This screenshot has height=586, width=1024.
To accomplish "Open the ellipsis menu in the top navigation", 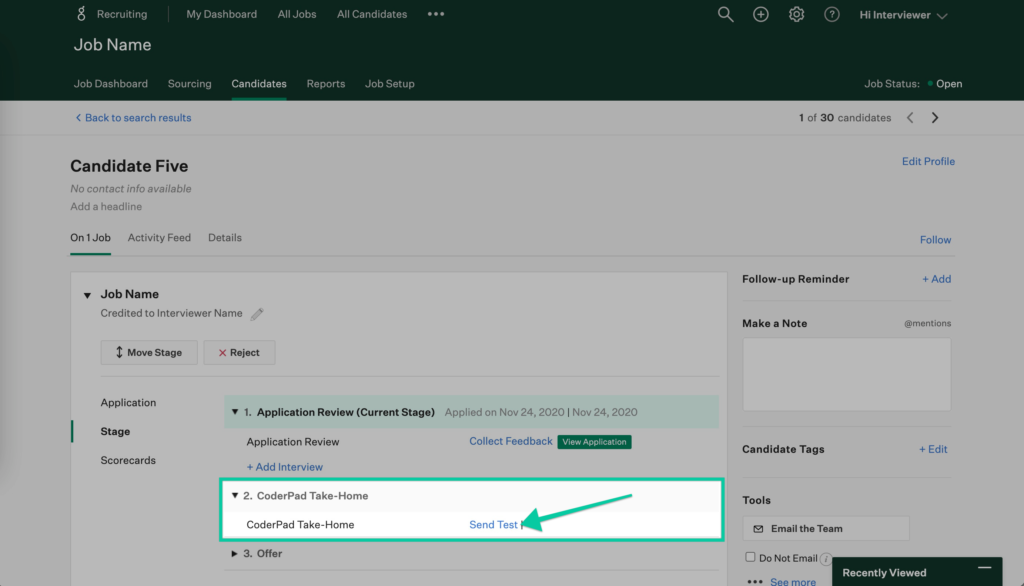I will (435, 14).
